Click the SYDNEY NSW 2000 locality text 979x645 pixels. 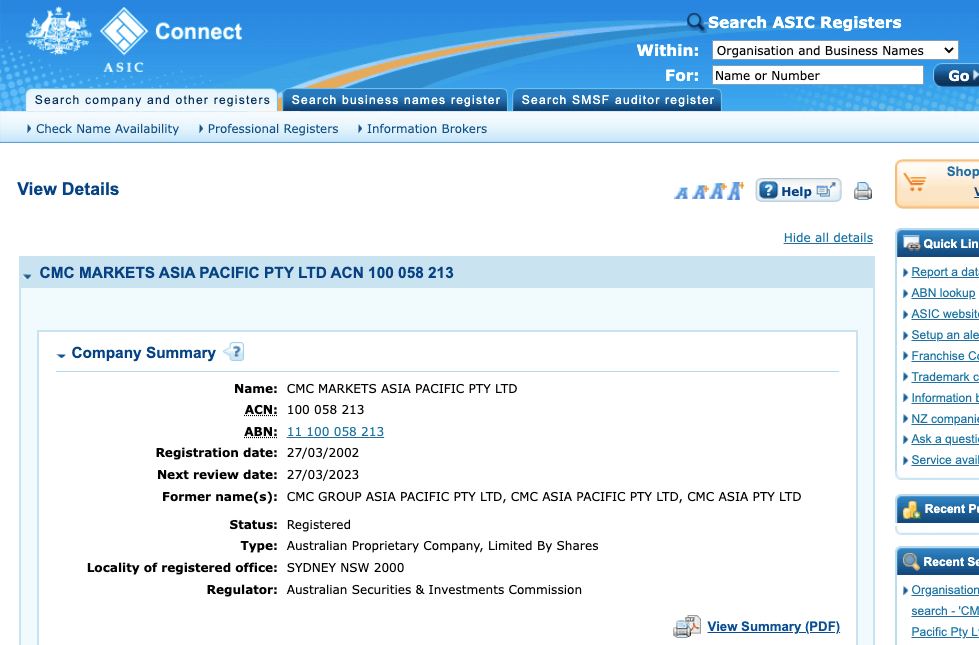click(345, 568)
